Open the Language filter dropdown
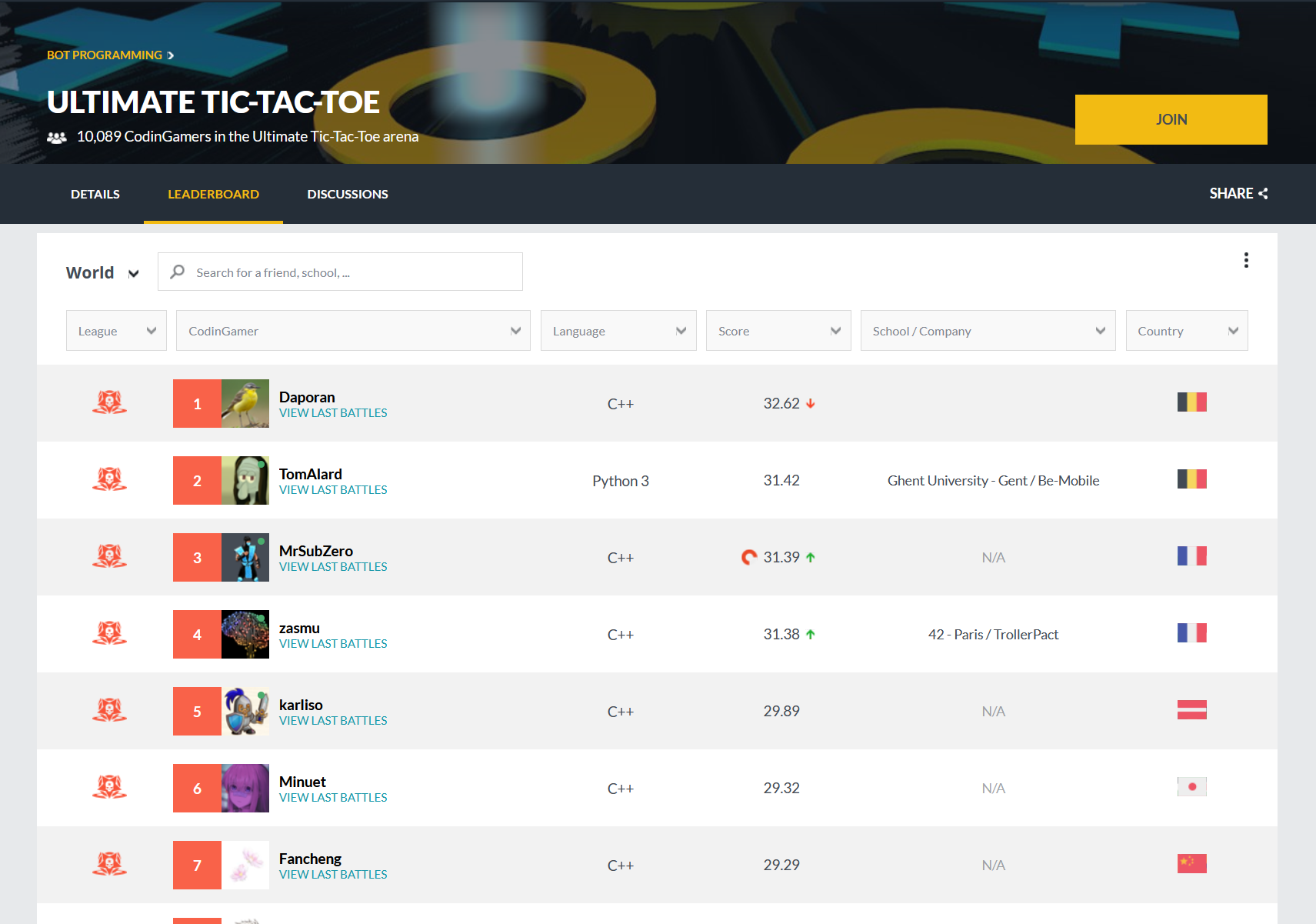1316x924 pixels. (618, 331)
